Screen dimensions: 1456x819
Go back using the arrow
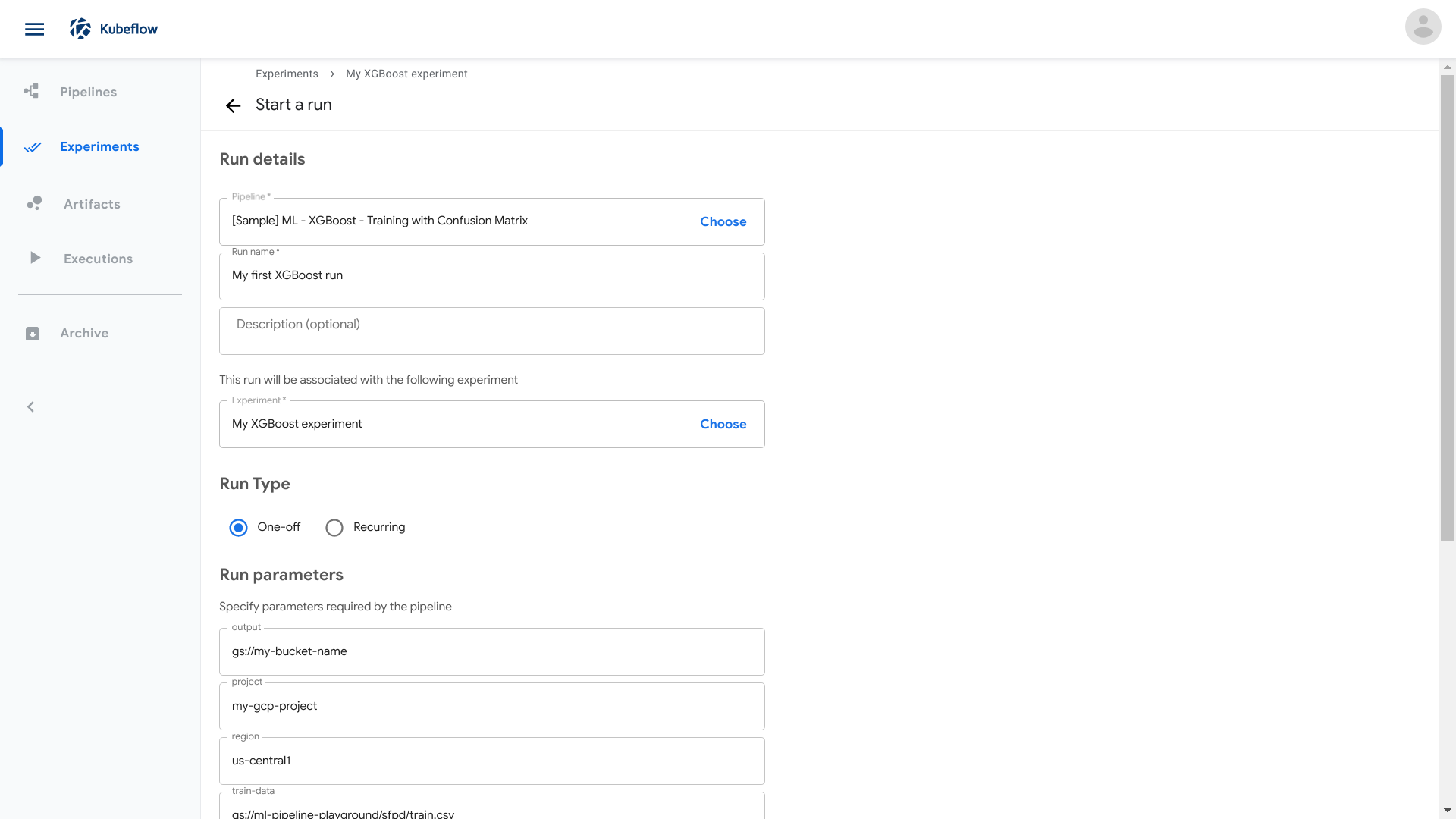click(x=233, y=105)
